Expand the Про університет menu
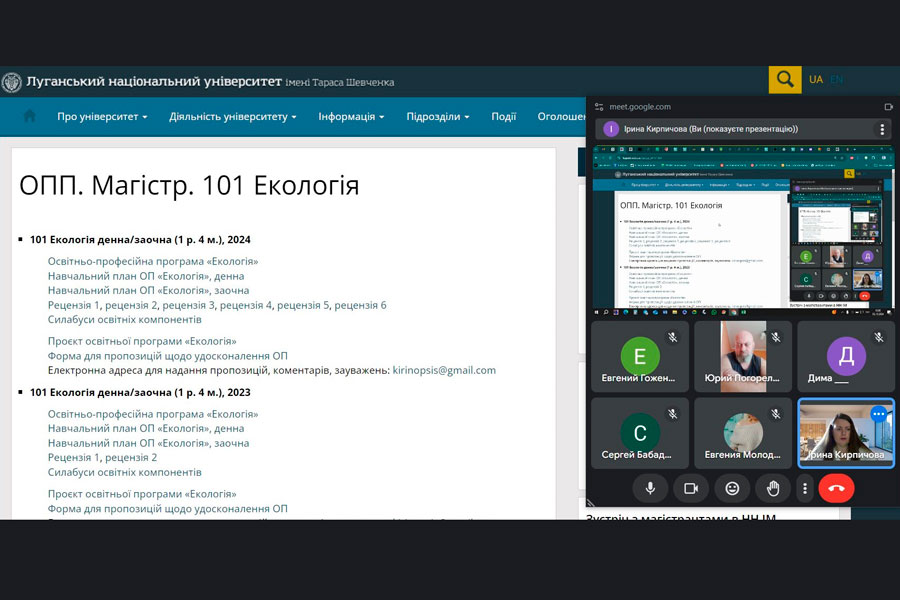 102,117
